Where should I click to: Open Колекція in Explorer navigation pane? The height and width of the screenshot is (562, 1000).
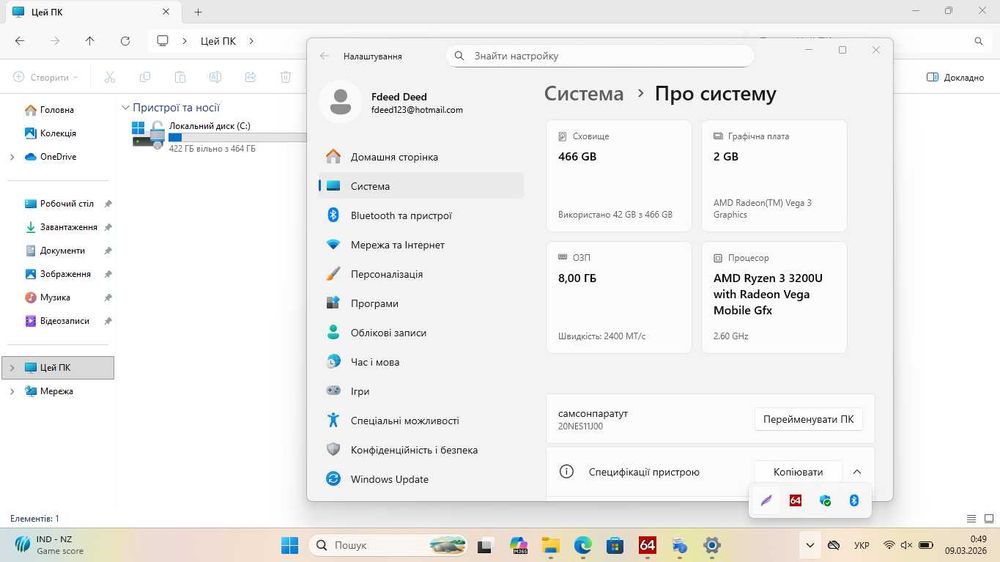coord(57,133)
